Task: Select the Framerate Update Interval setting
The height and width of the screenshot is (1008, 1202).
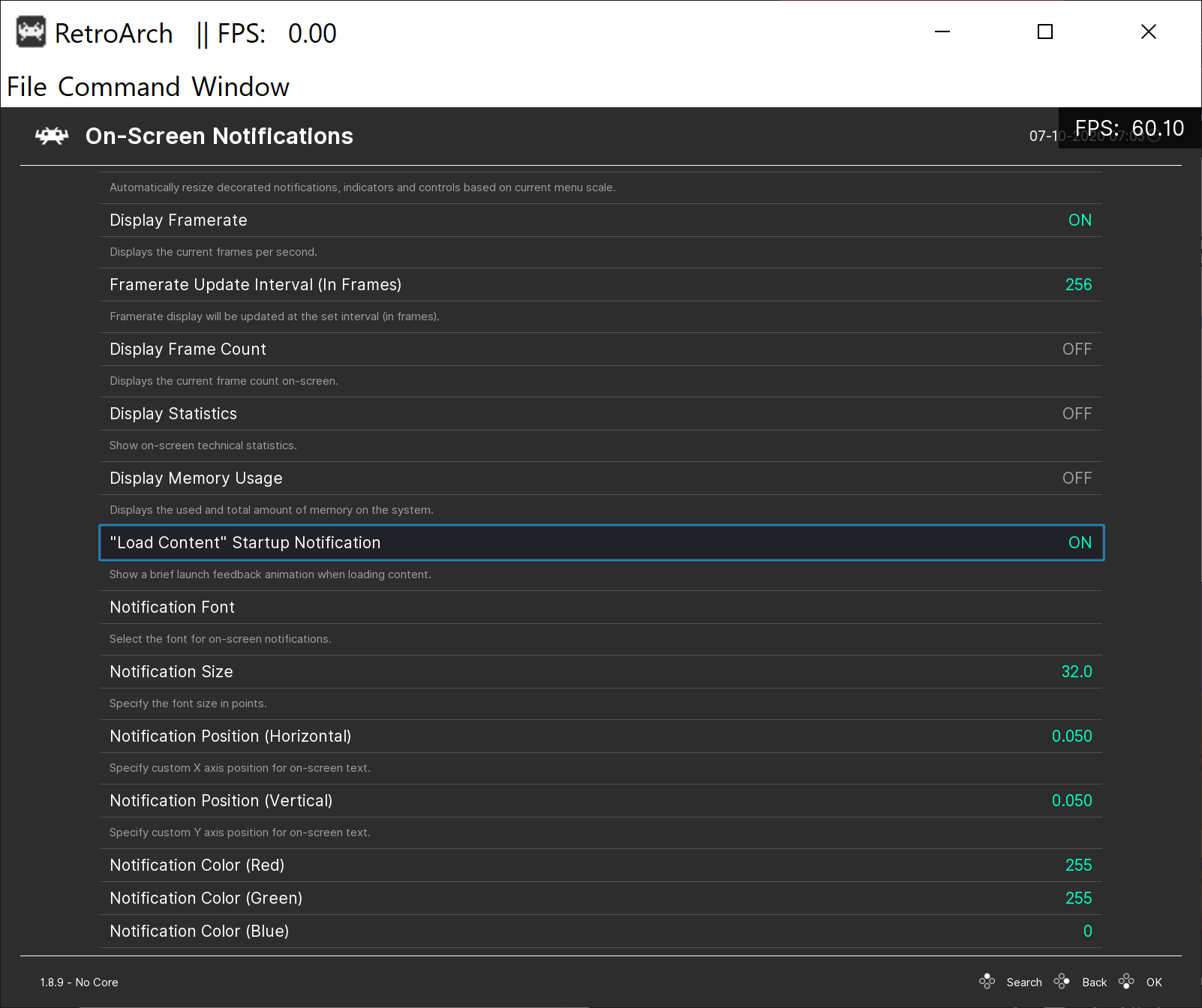Action: click(600, 284)
